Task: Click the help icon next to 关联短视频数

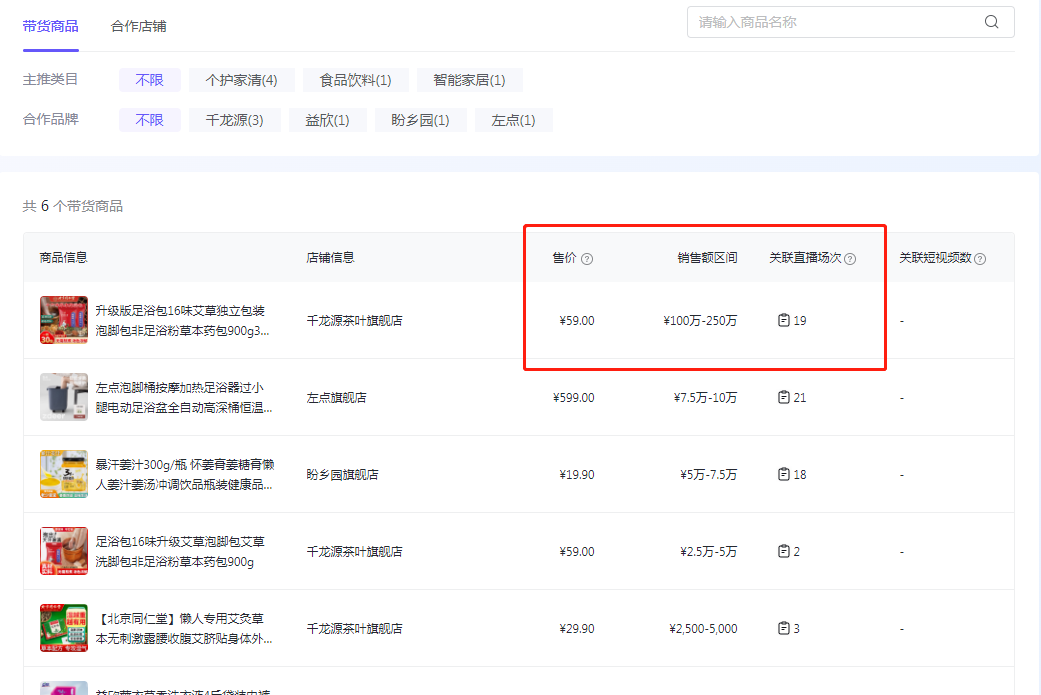Action: (x=979, y=258)
